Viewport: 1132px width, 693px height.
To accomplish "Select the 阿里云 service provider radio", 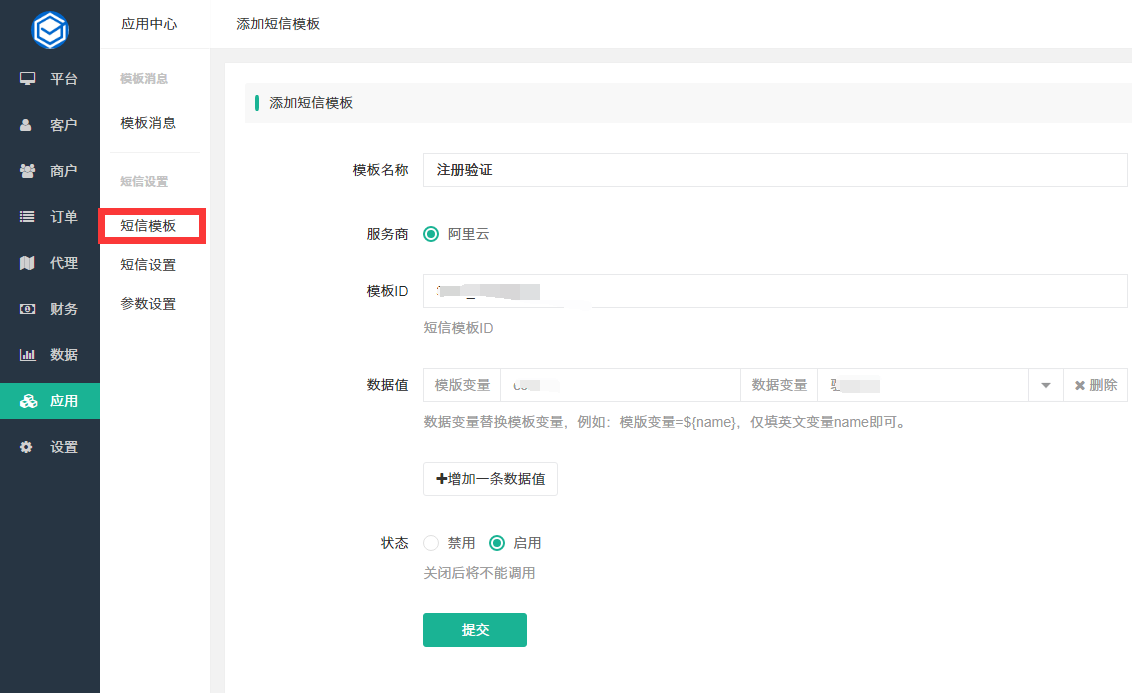I will coord(431,234).
